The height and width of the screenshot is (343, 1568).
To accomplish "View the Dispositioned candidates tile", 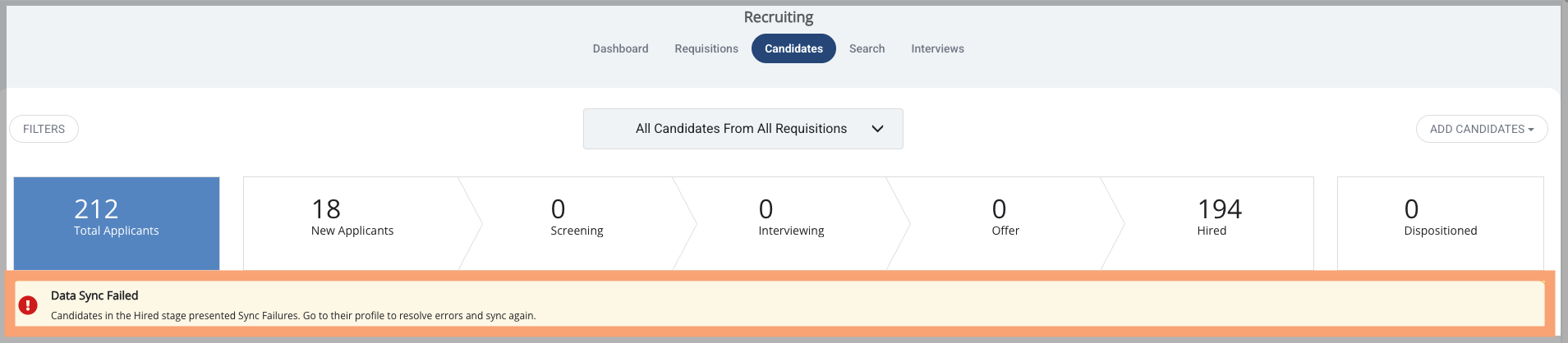I will (1440, 223).
